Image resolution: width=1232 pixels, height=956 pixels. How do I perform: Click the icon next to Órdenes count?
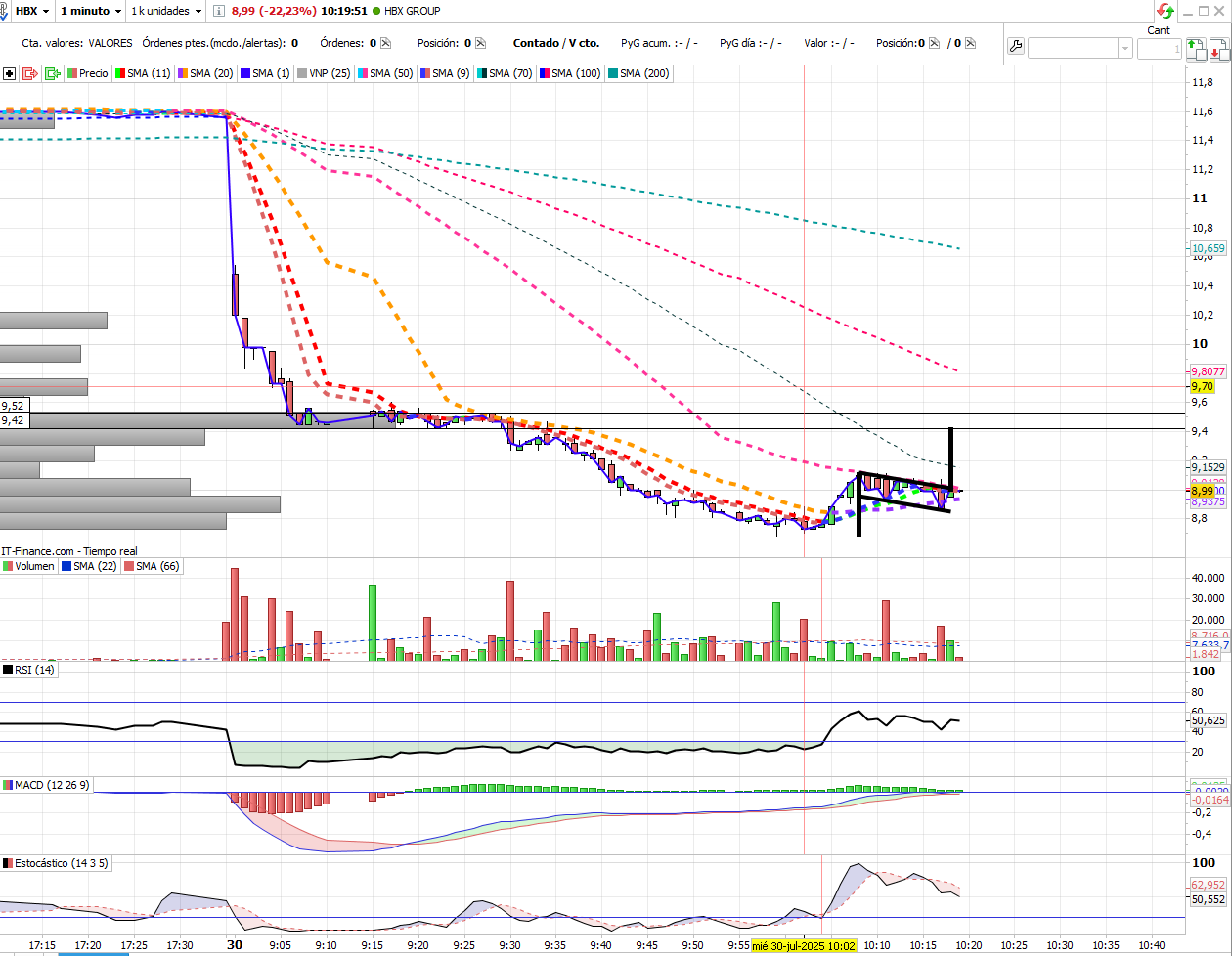click(385, 43)
